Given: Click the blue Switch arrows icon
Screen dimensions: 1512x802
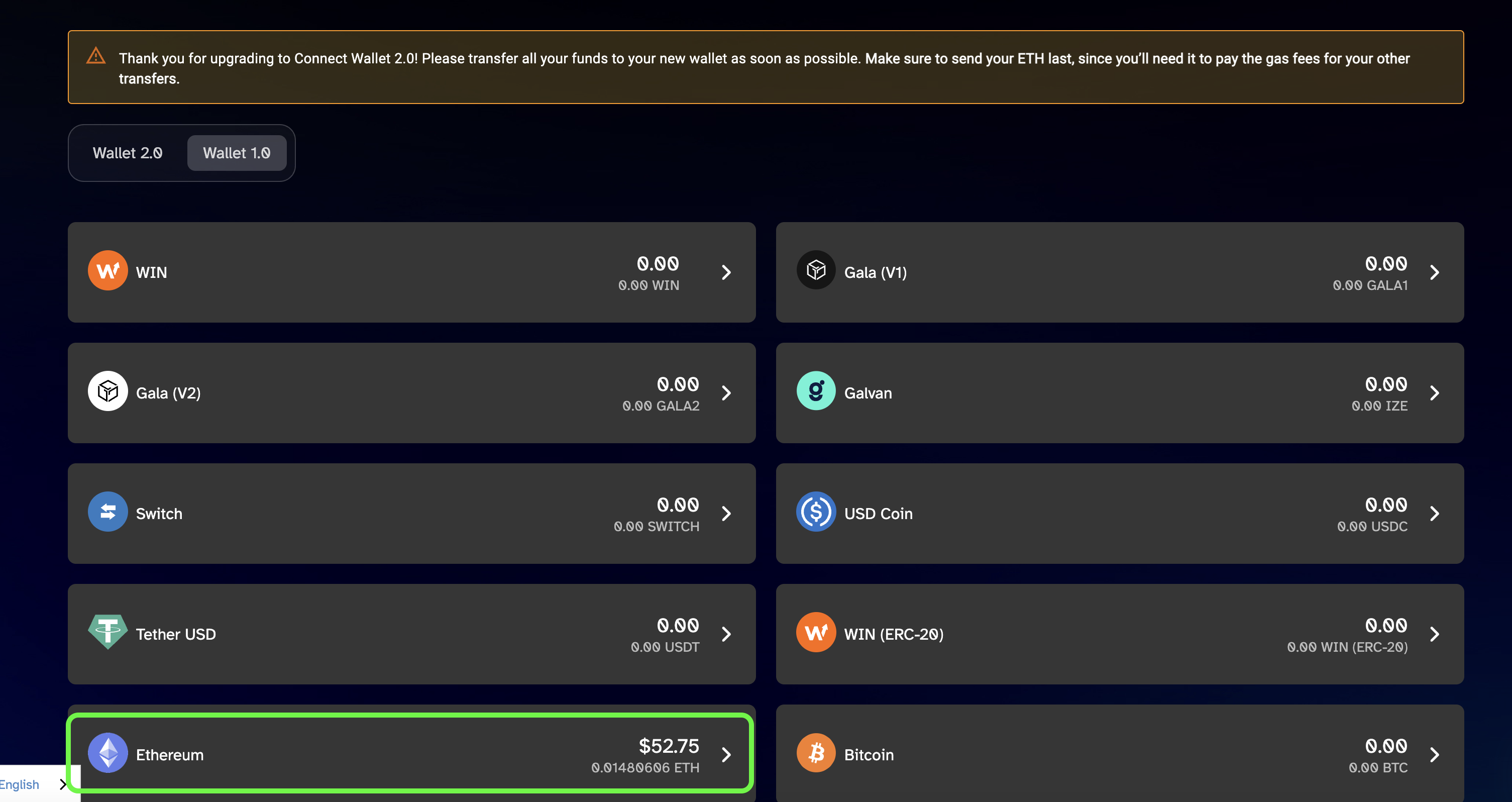Looking at the screenshot, I should coord(107,512).
